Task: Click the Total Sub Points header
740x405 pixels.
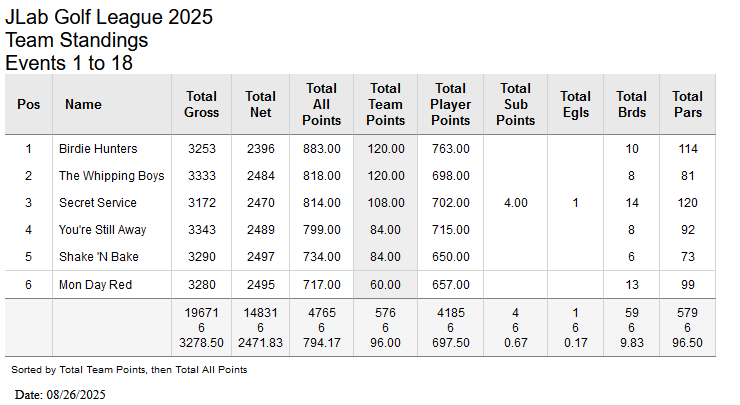Action: click(x=515, y=104)
